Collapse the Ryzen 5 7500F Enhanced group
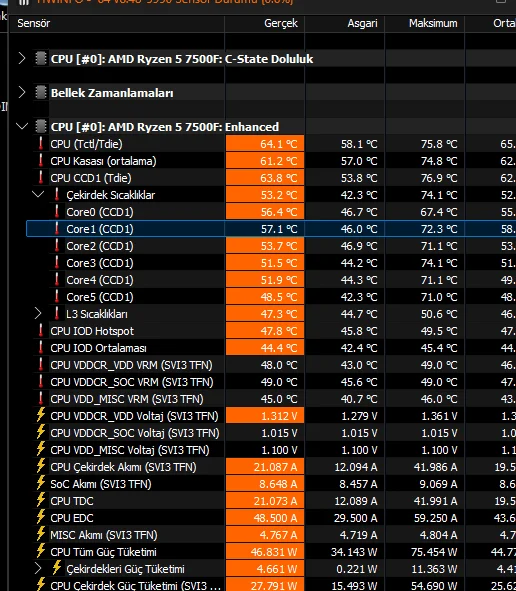516x591 pixels. [x=22, y=126]
